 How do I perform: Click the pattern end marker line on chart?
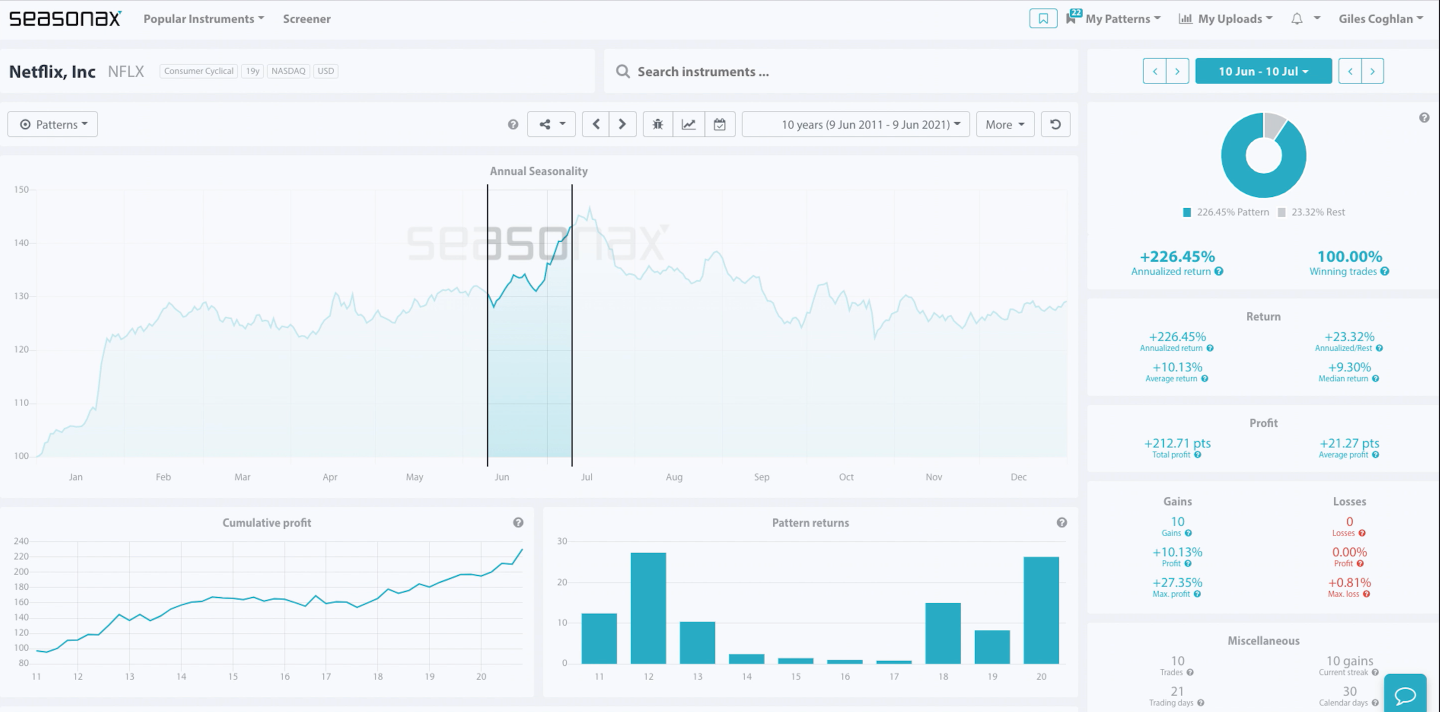point(572,325)
